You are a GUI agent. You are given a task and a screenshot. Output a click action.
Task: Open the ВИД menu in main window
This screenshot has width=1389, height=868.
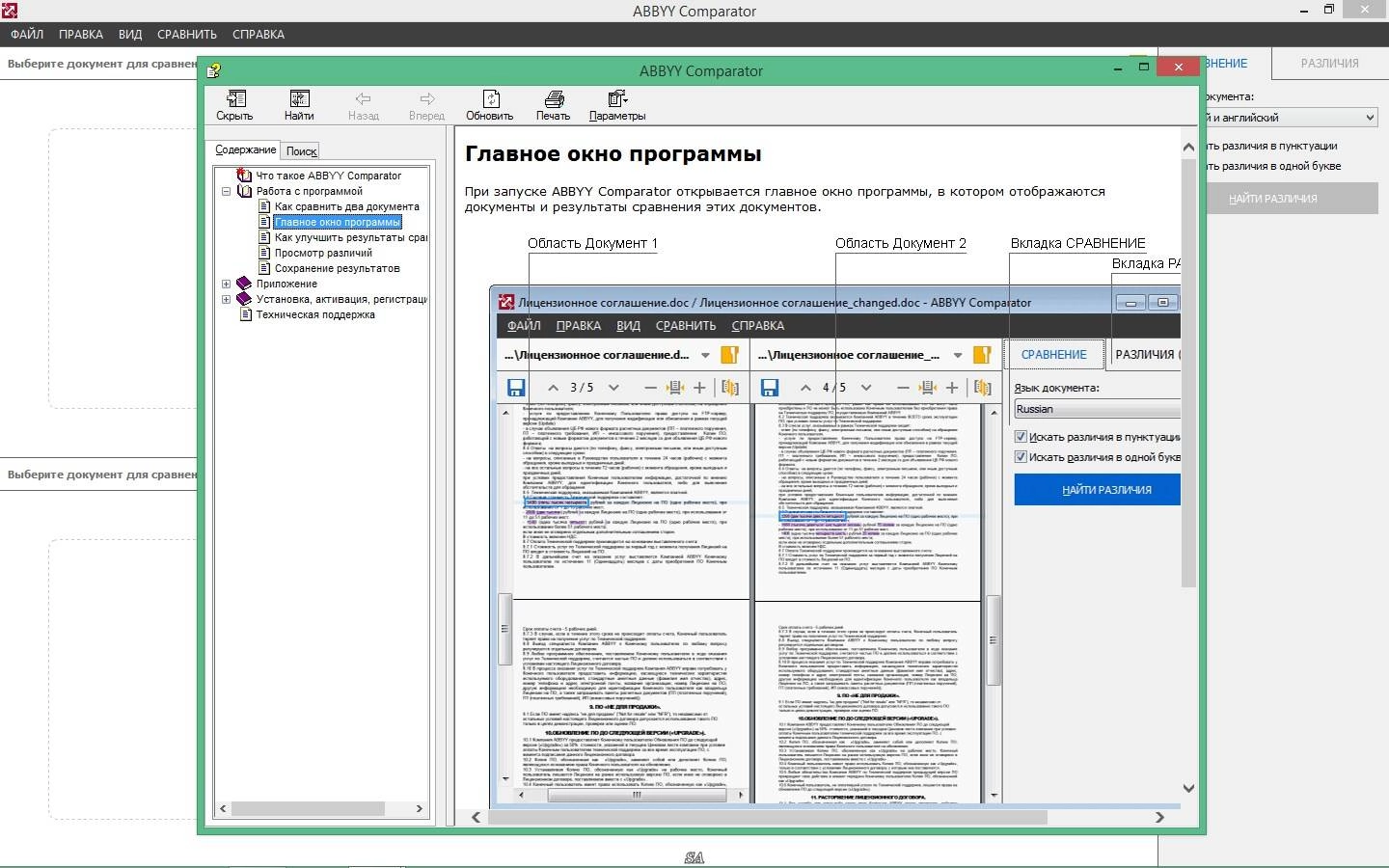pyautogui.click(x=130, y=34)
